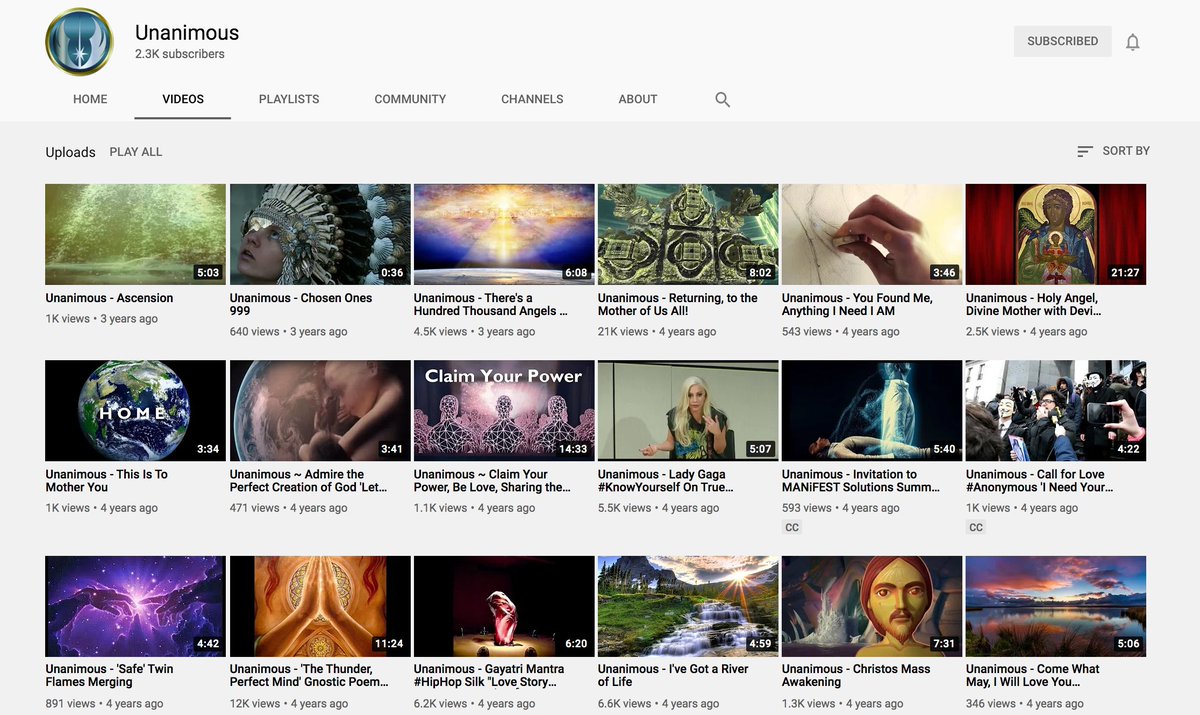
Task: Open Lady Gaga #KnowYourself title link
Action: [x=666, y=481]
